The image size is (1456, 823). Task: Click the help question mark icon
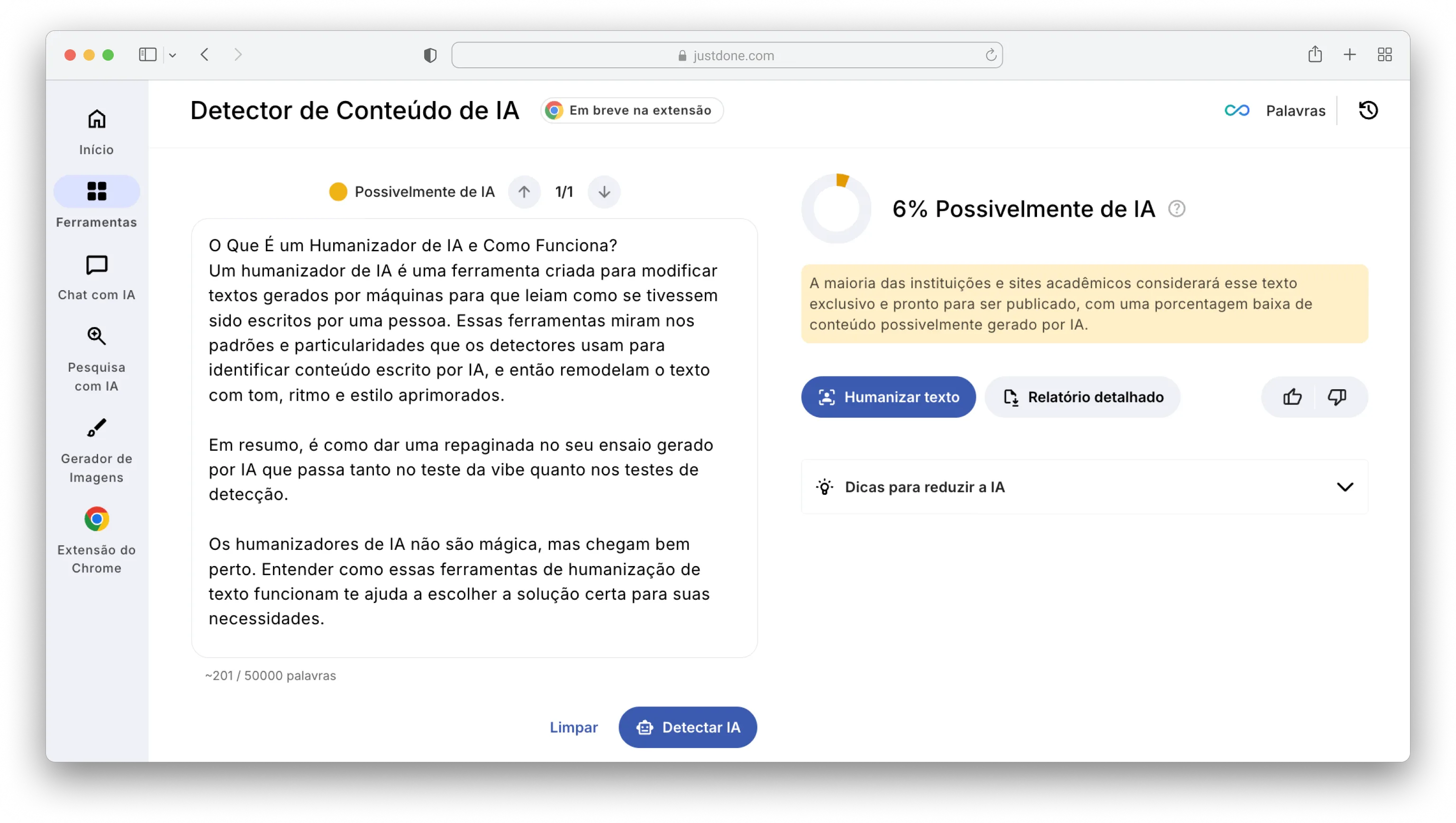click(1176, 209)
